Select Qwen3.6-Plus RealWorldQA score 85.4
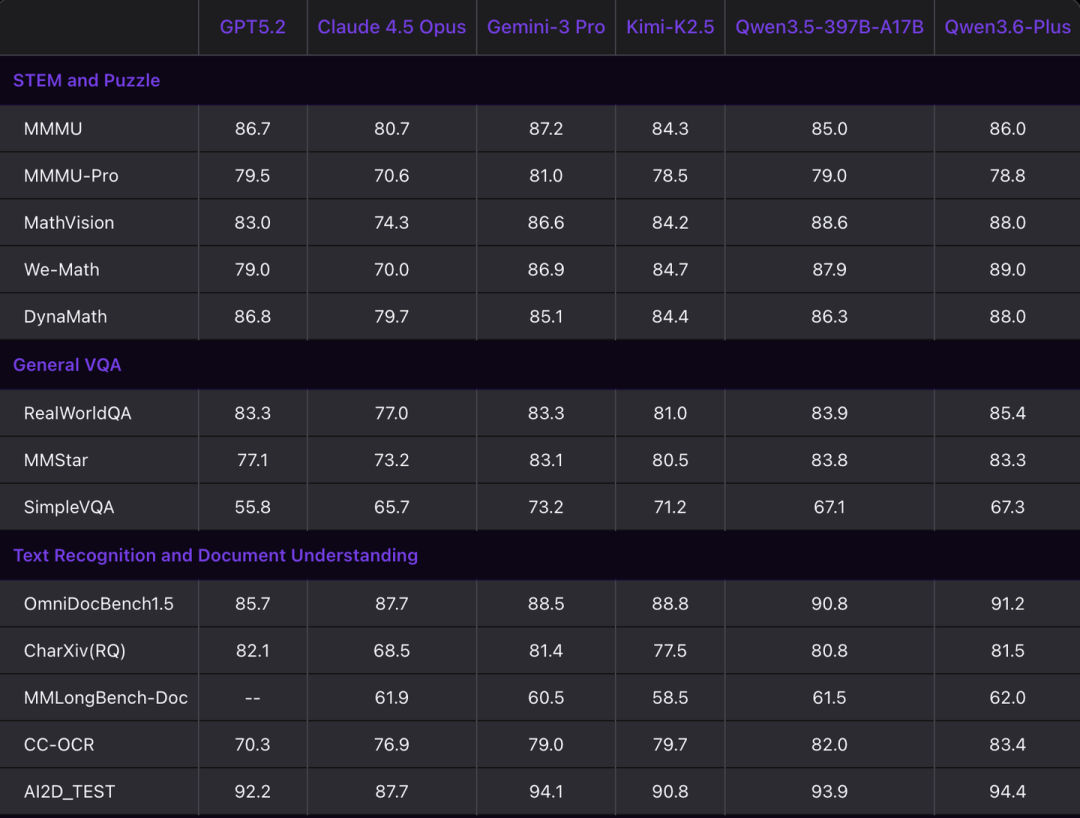Screen dimensions: 1080x818 click(1007, 413)
